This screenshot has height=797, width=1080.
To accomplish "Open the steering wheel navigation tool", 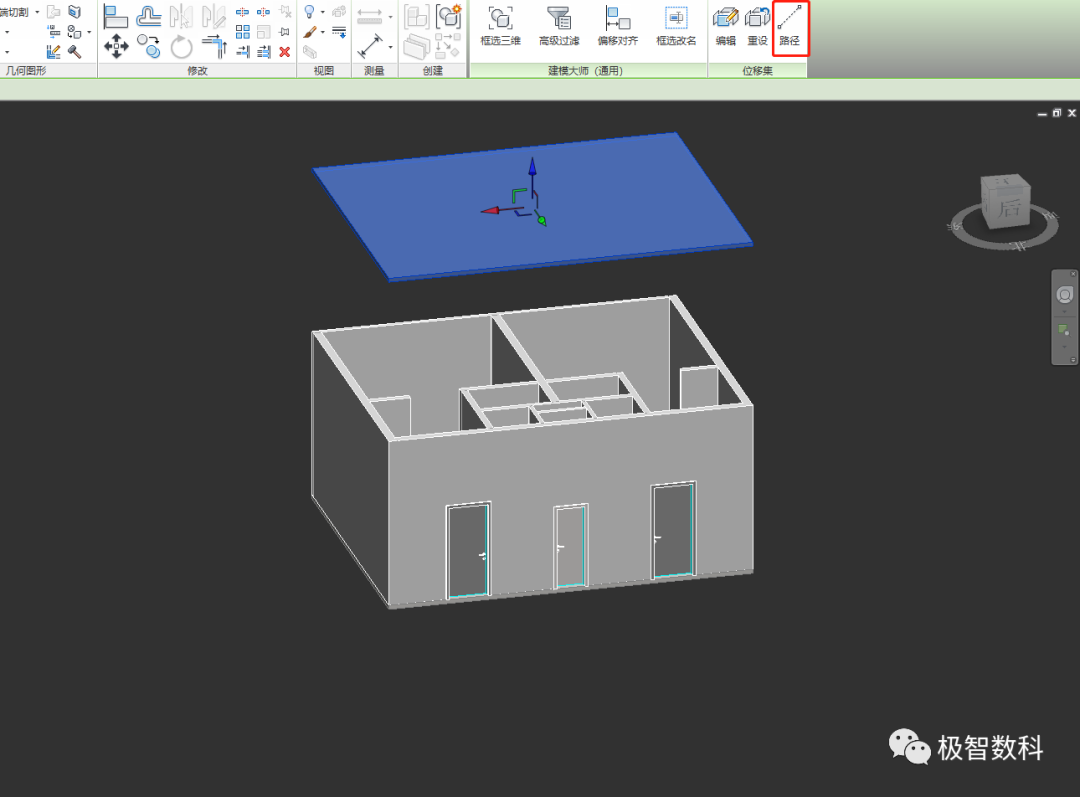I will (x=1064, y=295).
